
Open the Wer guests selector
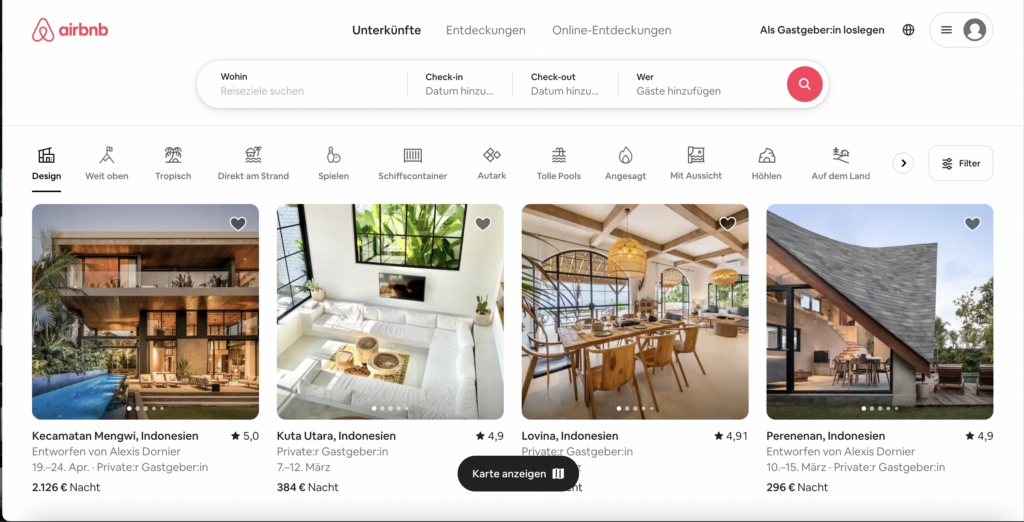point(702,84)
